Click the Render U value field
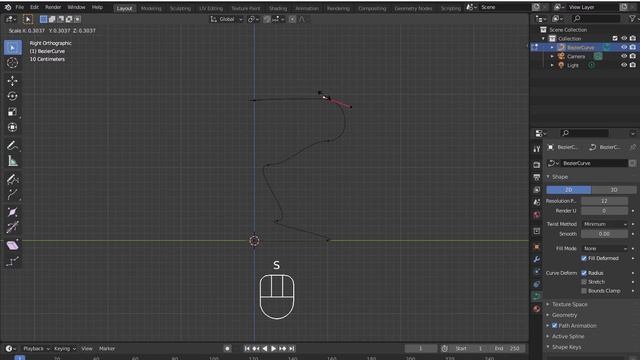The image size is (640, 360). [604, 211]
